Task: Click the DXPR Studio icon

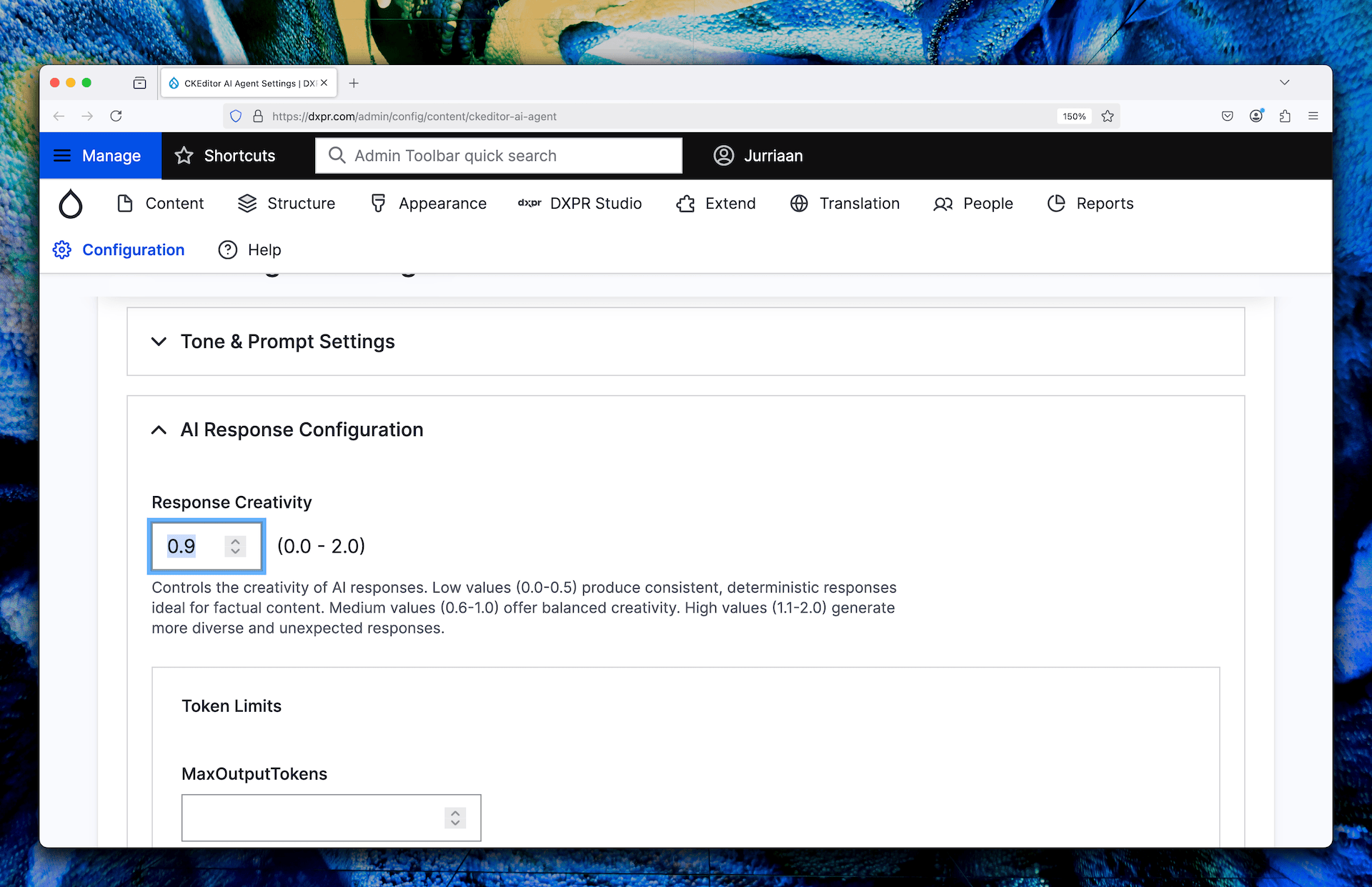Action: coord(528,203)
